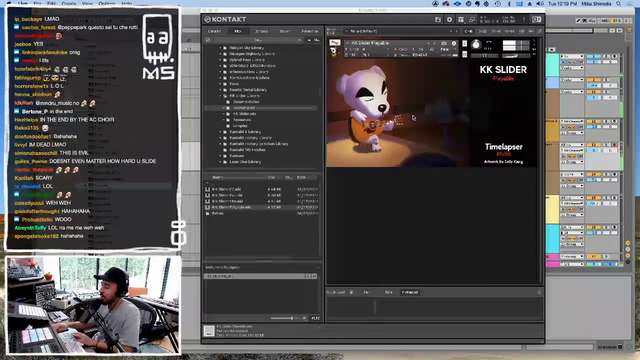Viewport: 640px width, 360px height.
Task: Sort file list by Size column header
Action: pos(271,177)
